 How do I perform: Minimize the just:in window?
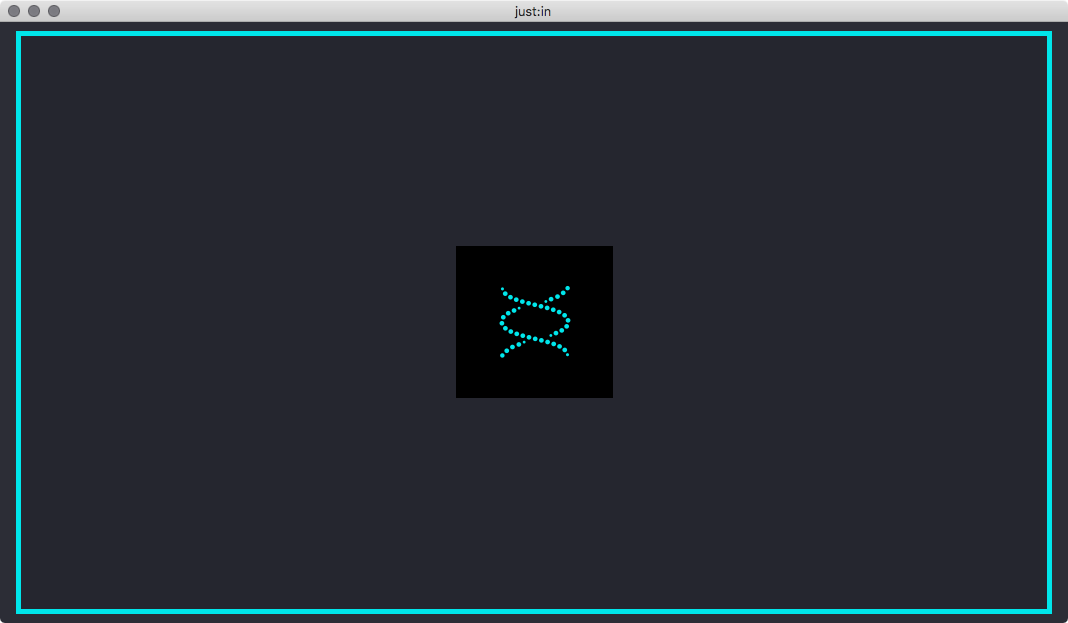tap(34, 11)
